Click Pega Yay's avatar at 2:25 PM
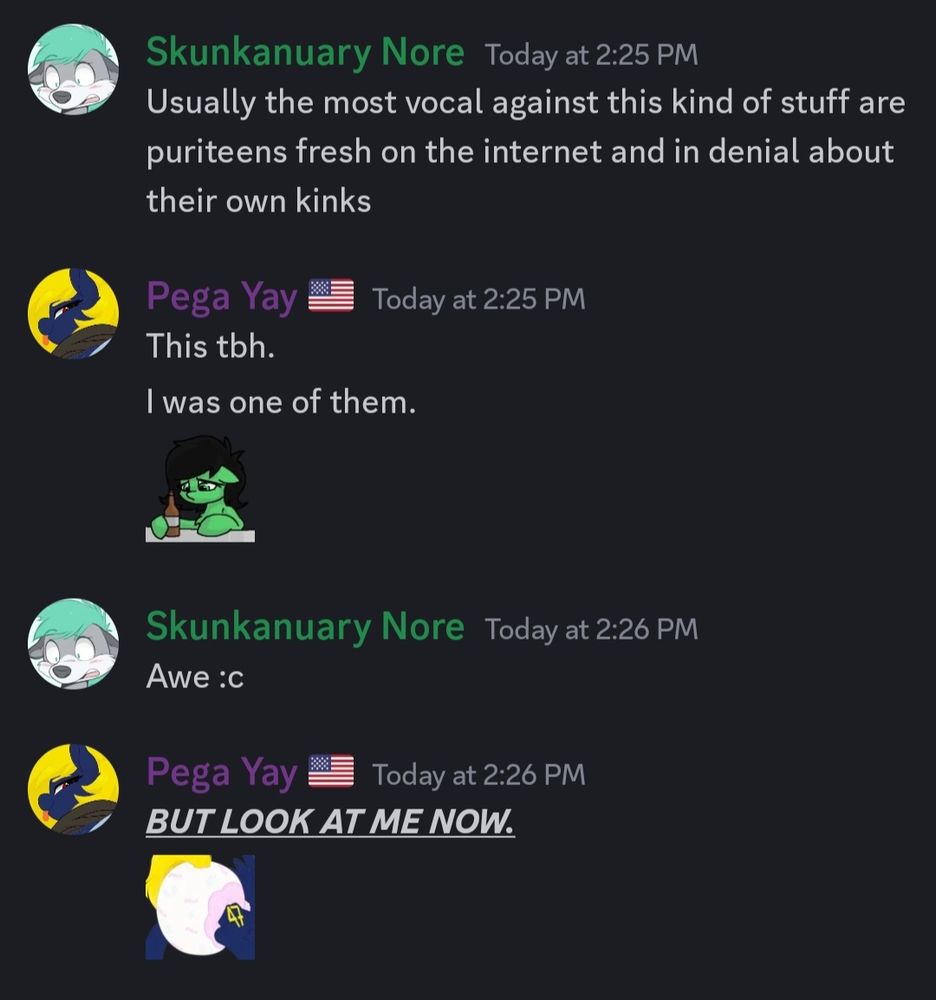936x1000 pixels. point(73,313)
